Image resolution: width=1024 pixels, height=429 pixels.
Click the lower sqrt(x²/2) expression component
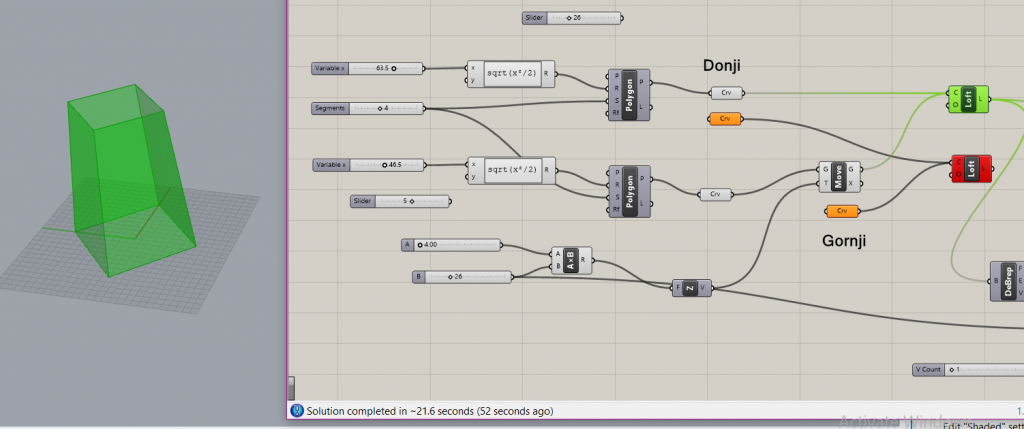pos(512,170)
